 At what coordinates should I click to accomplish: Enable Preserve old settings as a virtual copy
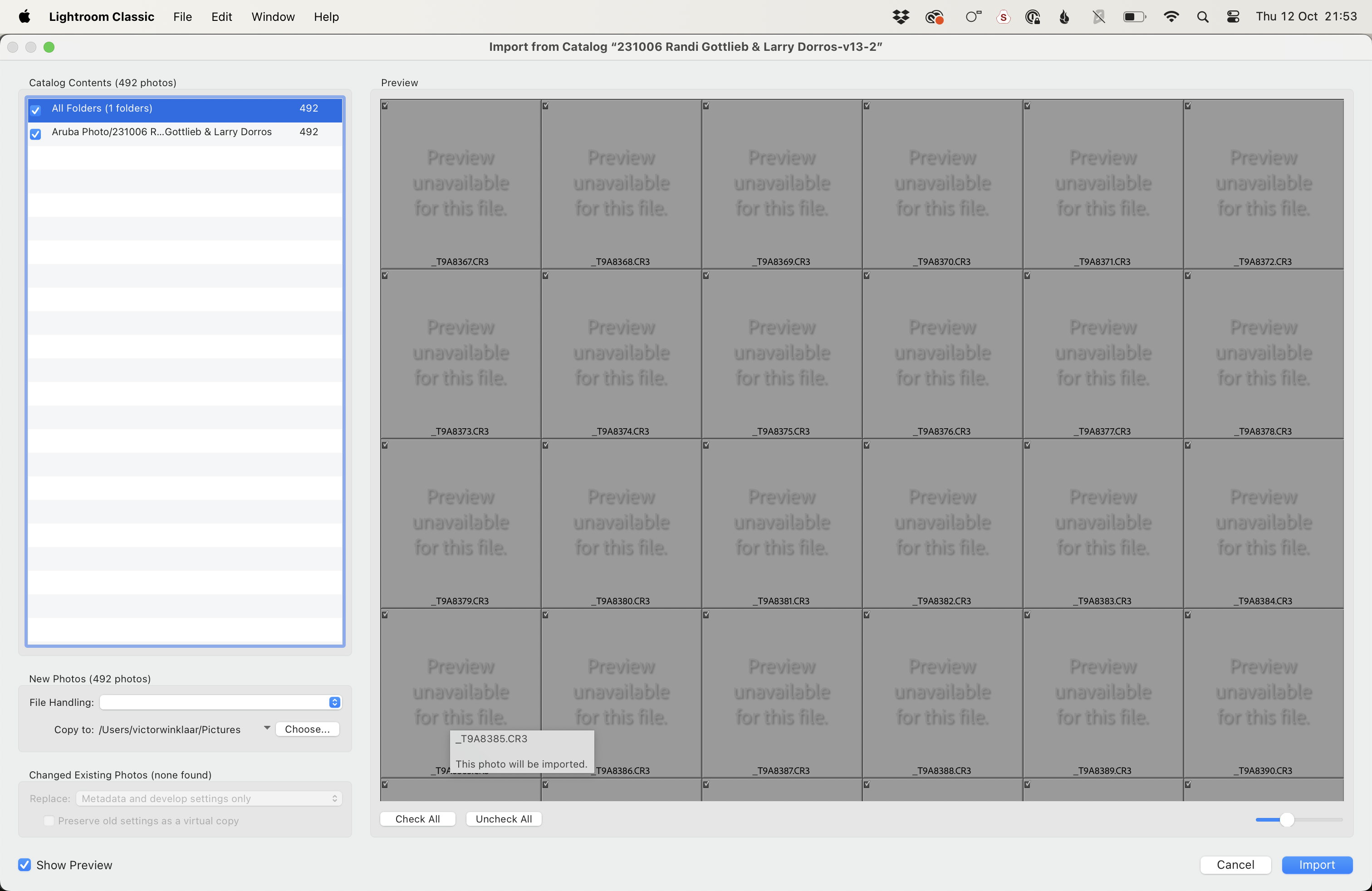pyautogui.click(x=49, y=821)
